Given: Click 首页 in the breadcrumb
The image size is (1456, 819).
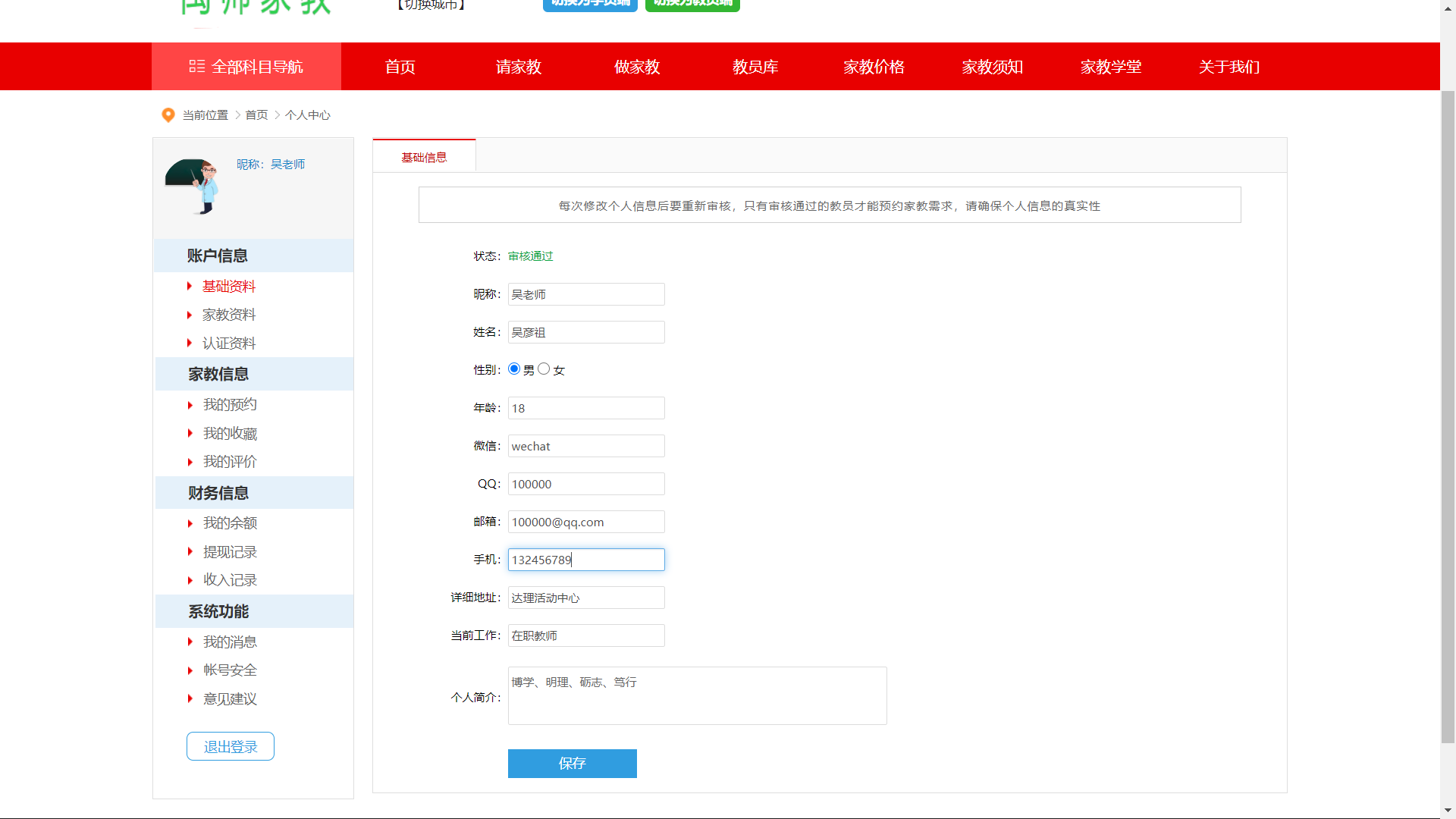Looking at the screenshot, I should pos(256,115).
